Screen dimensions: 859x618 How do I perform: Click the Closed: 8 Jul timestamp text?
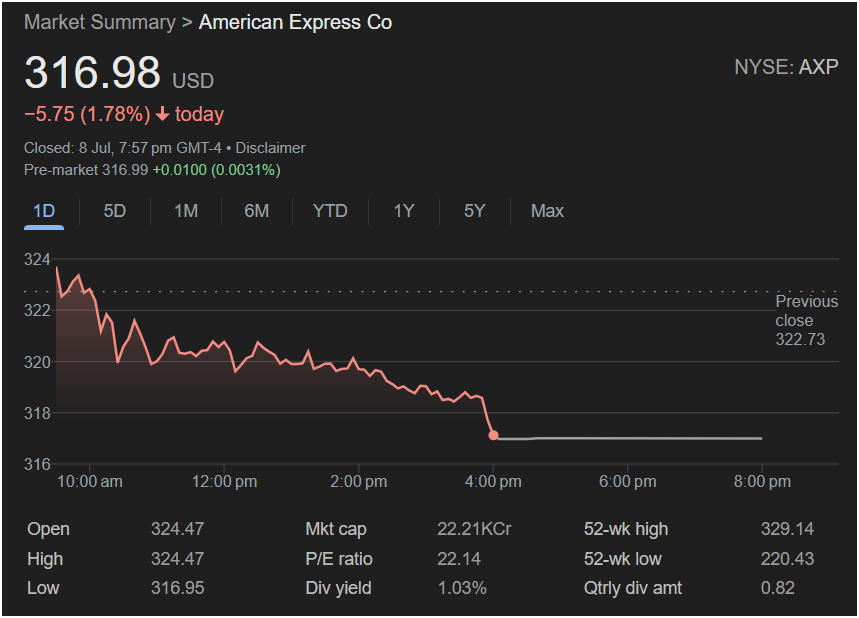[122, 148]
